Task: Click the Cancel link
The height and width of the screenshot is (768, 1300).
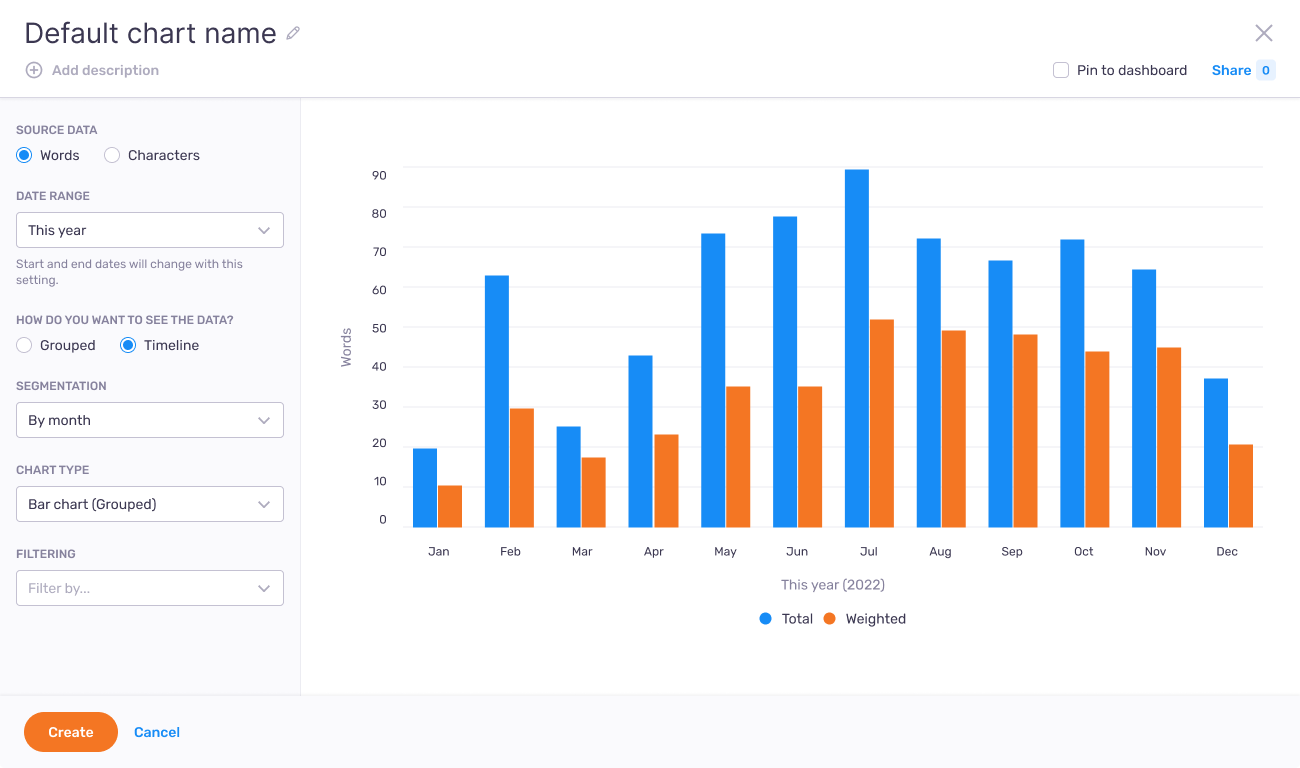Action: (157, 732)
